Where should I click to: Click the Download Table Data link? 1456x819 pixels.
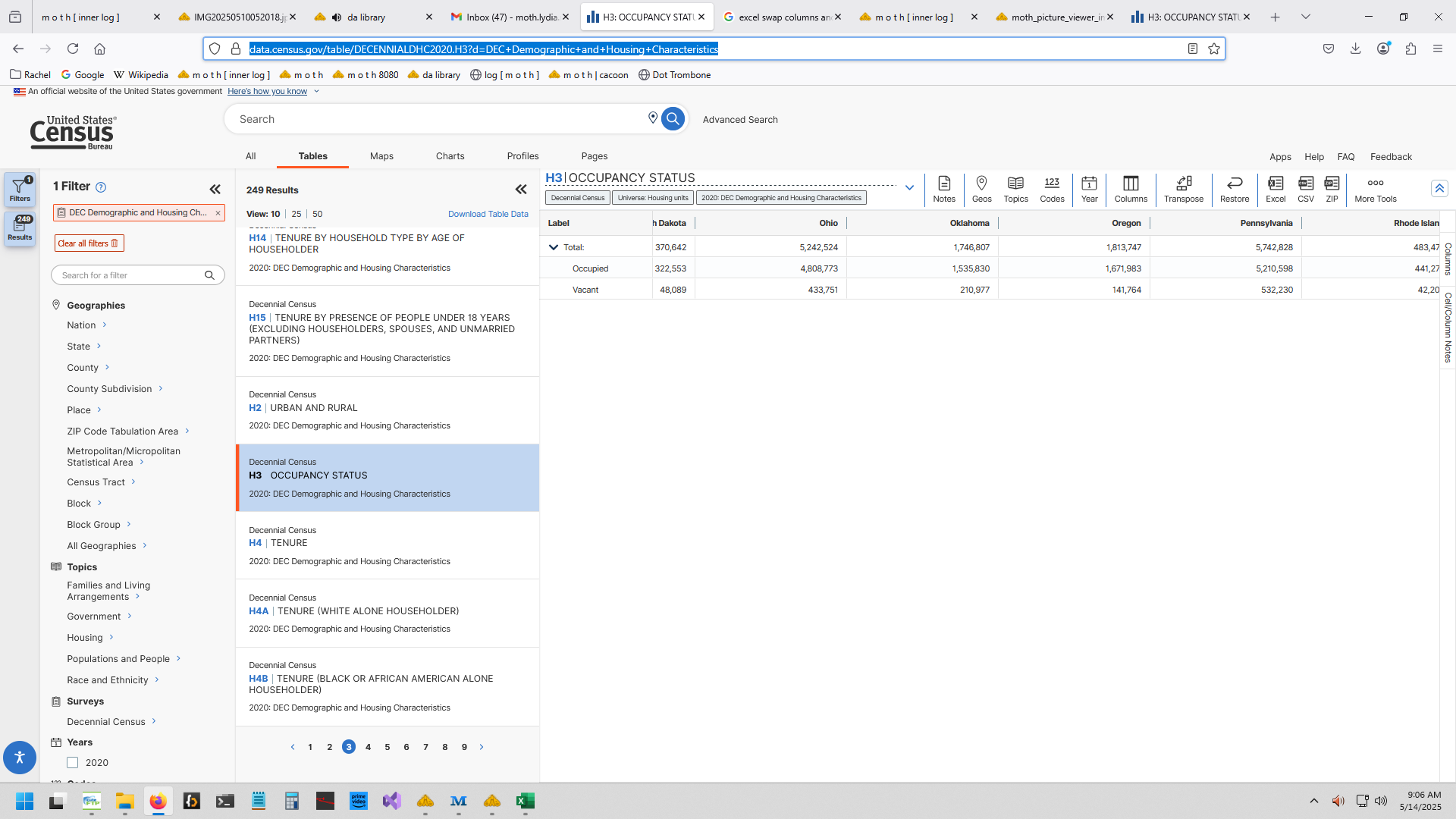pyautogui.click(x=488, y=214)
